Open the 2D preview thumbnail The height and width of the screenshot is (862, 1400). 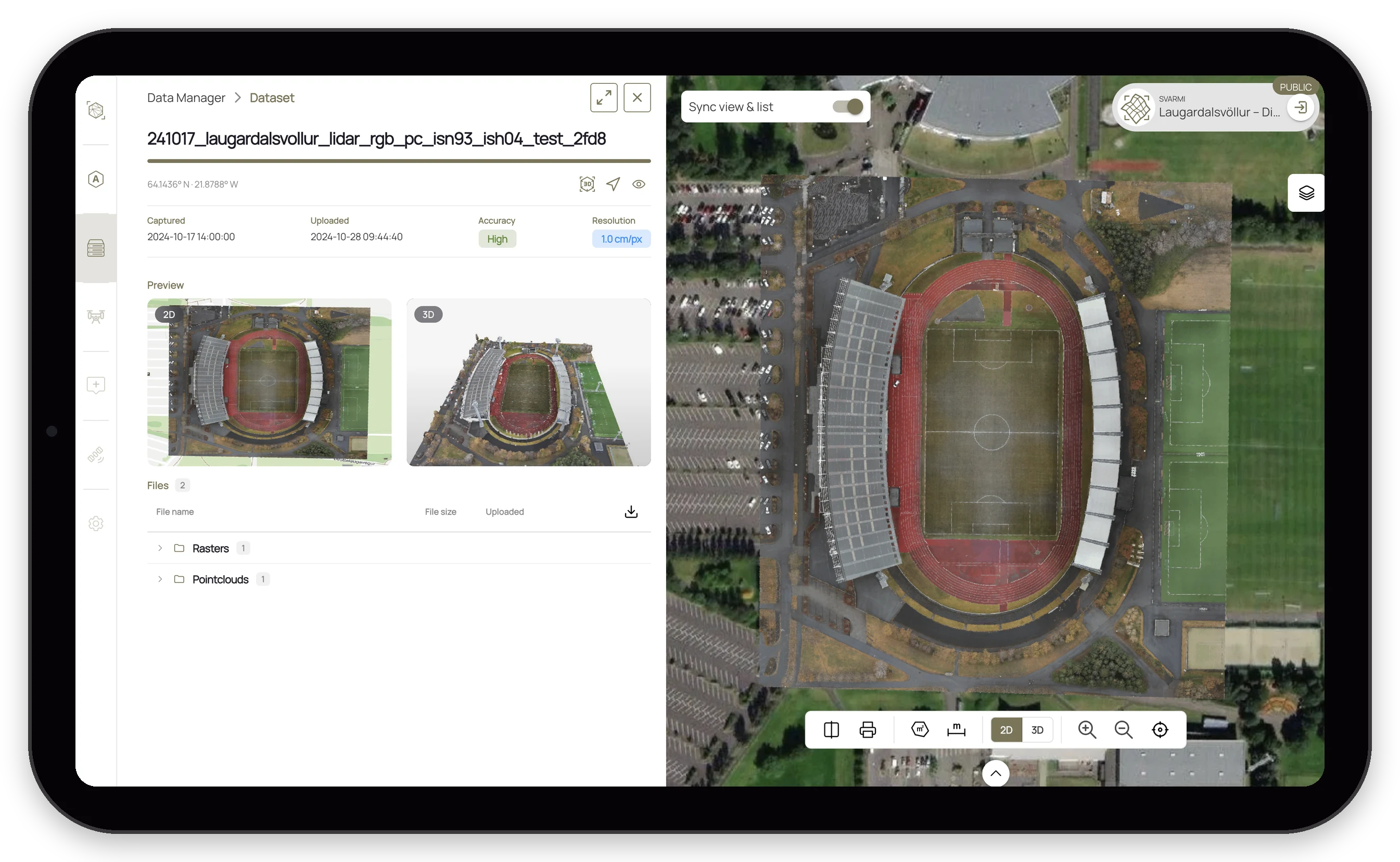pyautogui.click(x=269, y=382)
